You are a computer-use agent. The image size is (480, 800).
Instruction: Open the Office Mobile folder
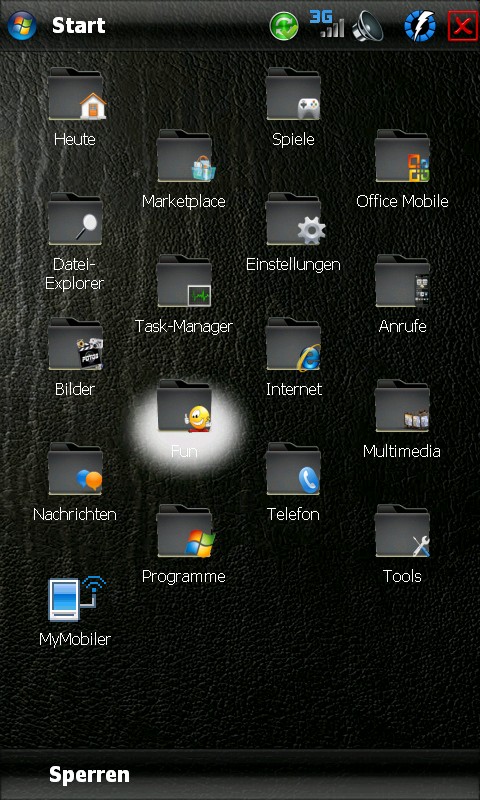403,156
